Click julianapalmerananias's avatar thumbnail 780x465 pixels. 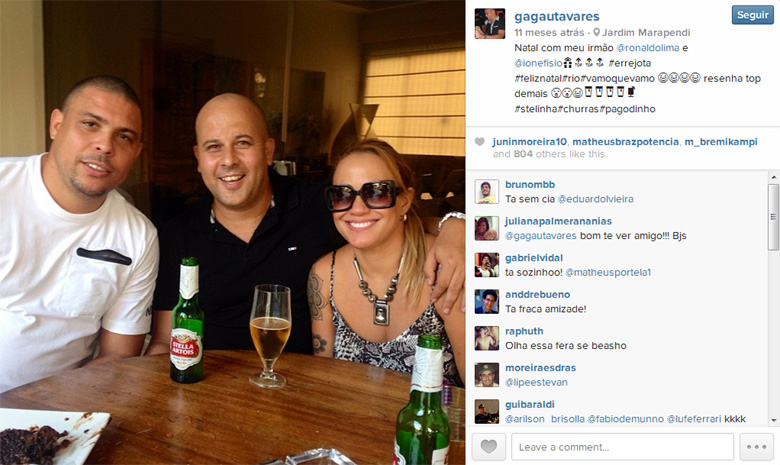[x=487, y=228]
